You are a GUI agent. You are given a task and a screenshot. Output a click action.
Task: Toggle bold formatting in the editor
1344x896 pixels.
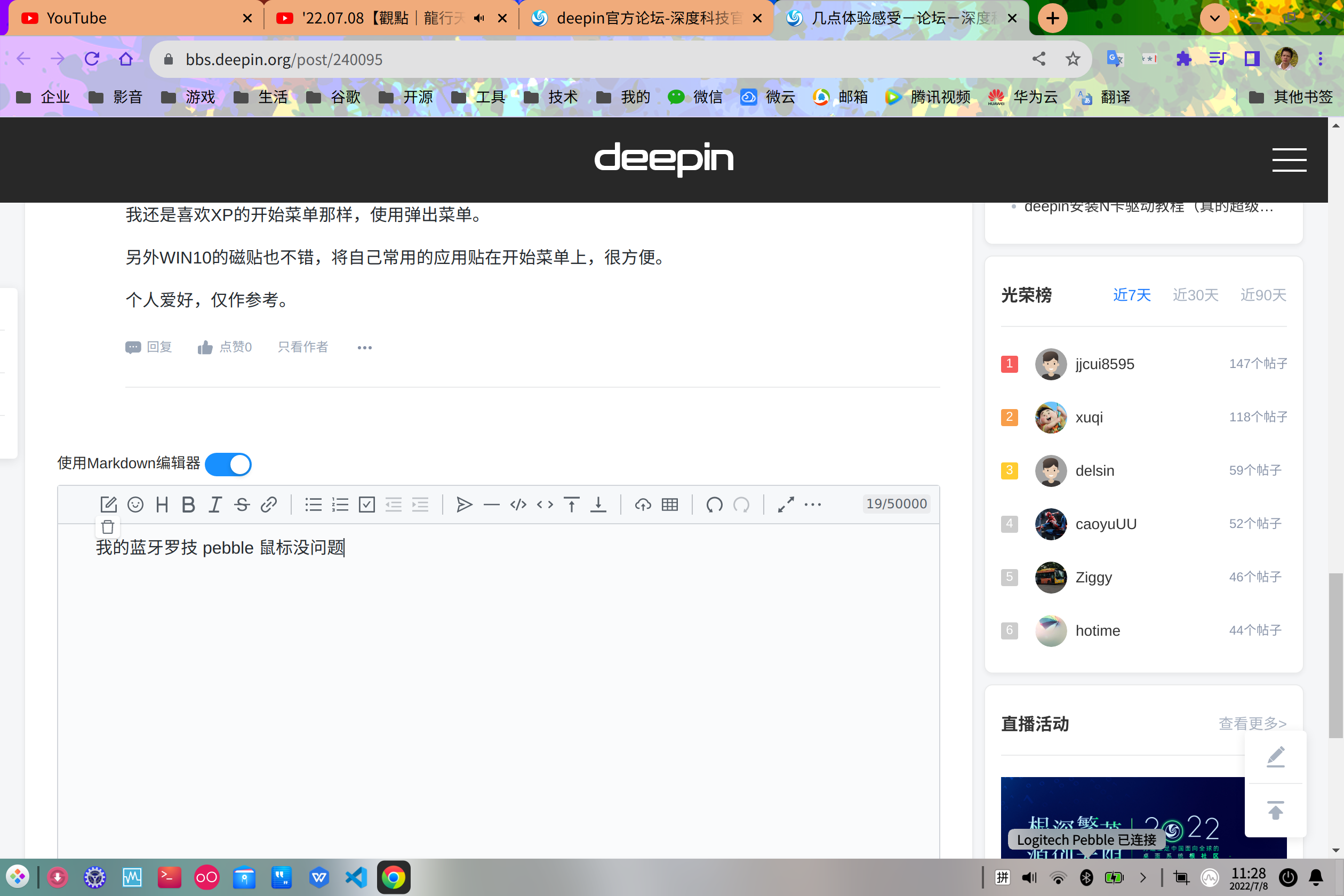(x=189, y=505)
